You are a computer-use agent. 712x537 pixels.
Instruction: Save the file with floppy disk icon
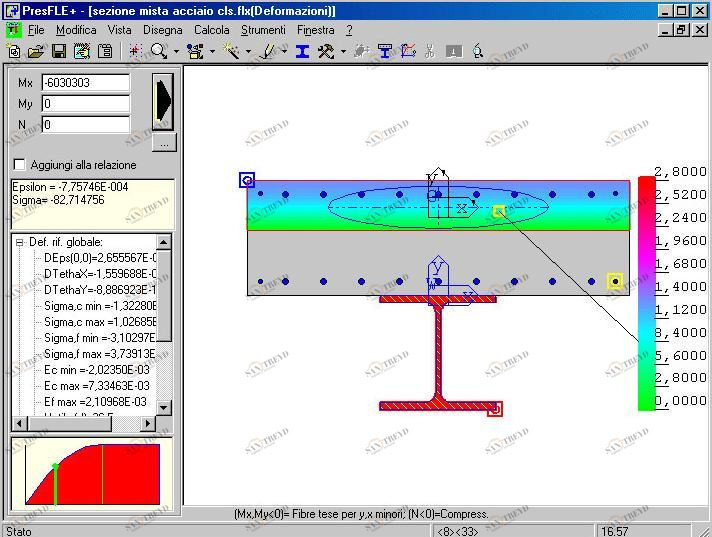(x=58, y=51)
